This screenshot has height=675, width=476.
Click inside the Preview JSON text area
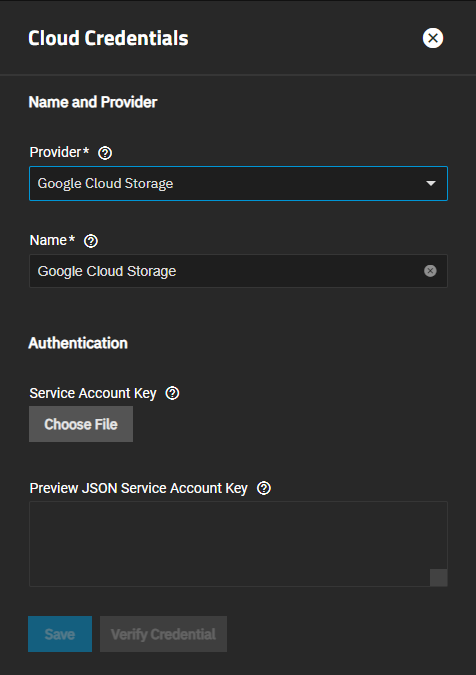[238, 544]
